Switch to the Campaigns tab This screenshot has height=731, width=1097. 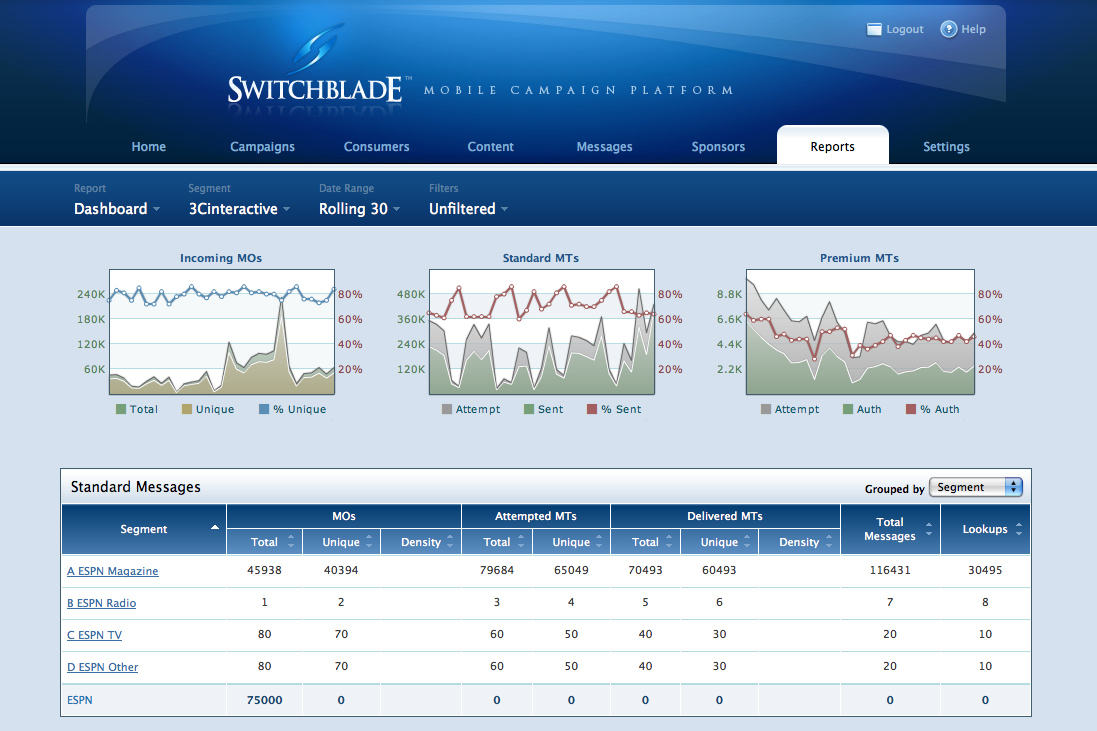(262, 146)
